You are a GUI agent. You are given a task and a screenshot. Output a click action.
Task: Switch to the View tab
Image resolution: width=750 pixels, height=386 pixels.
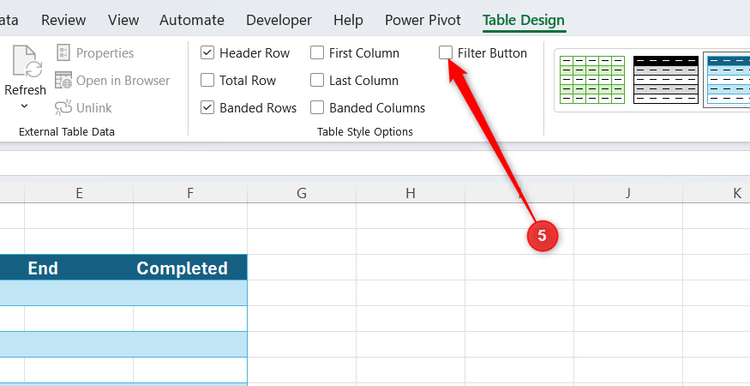(123, 20)
